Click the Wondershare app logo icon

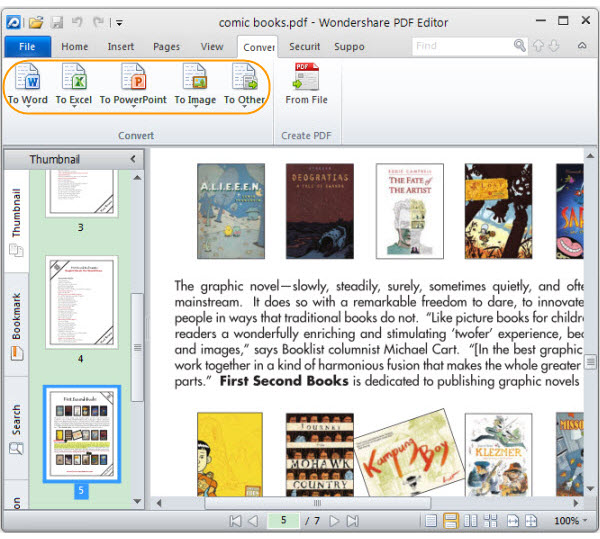tap(13, 22)
